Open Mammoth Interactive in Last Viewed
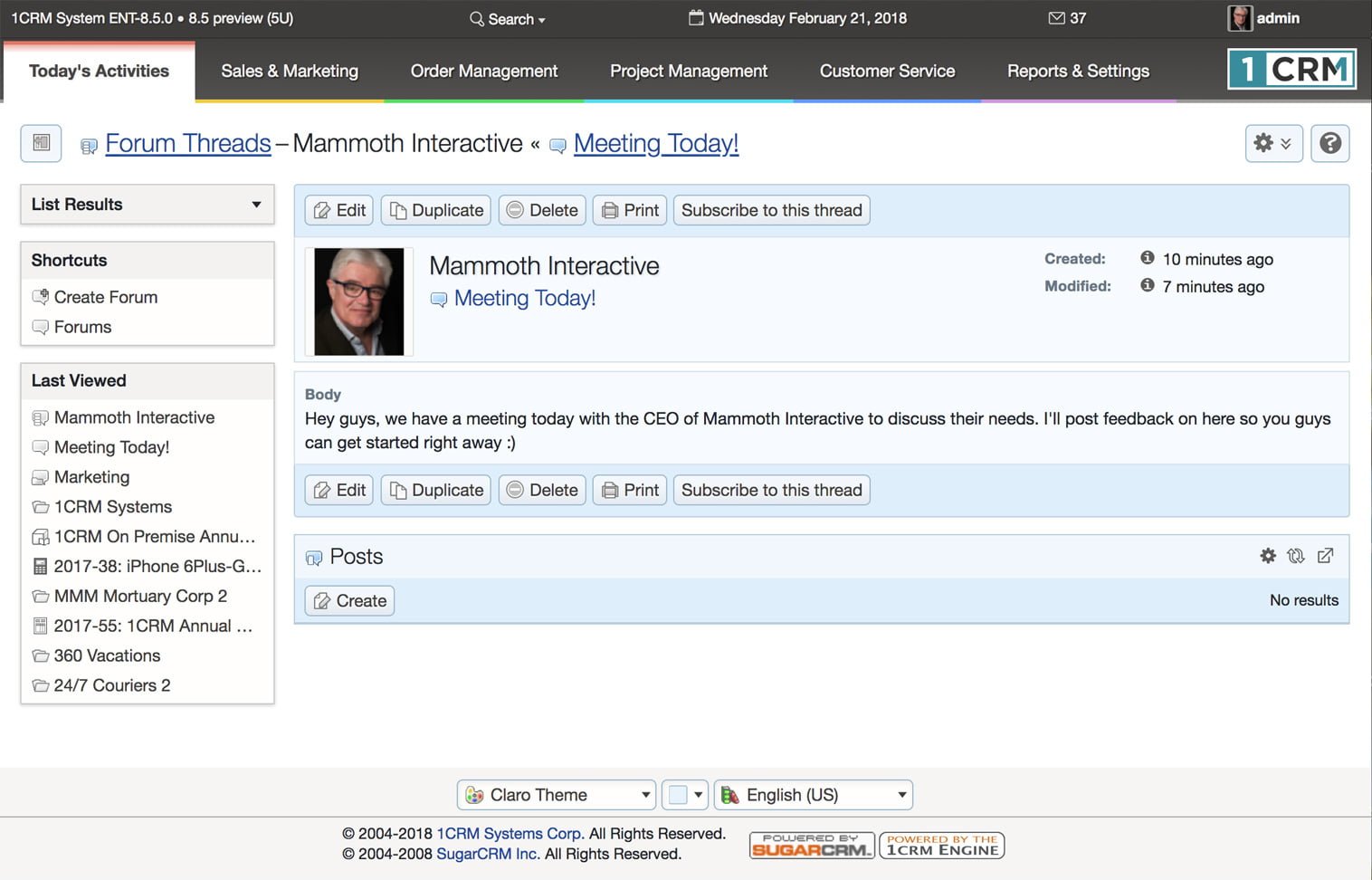 134,417
